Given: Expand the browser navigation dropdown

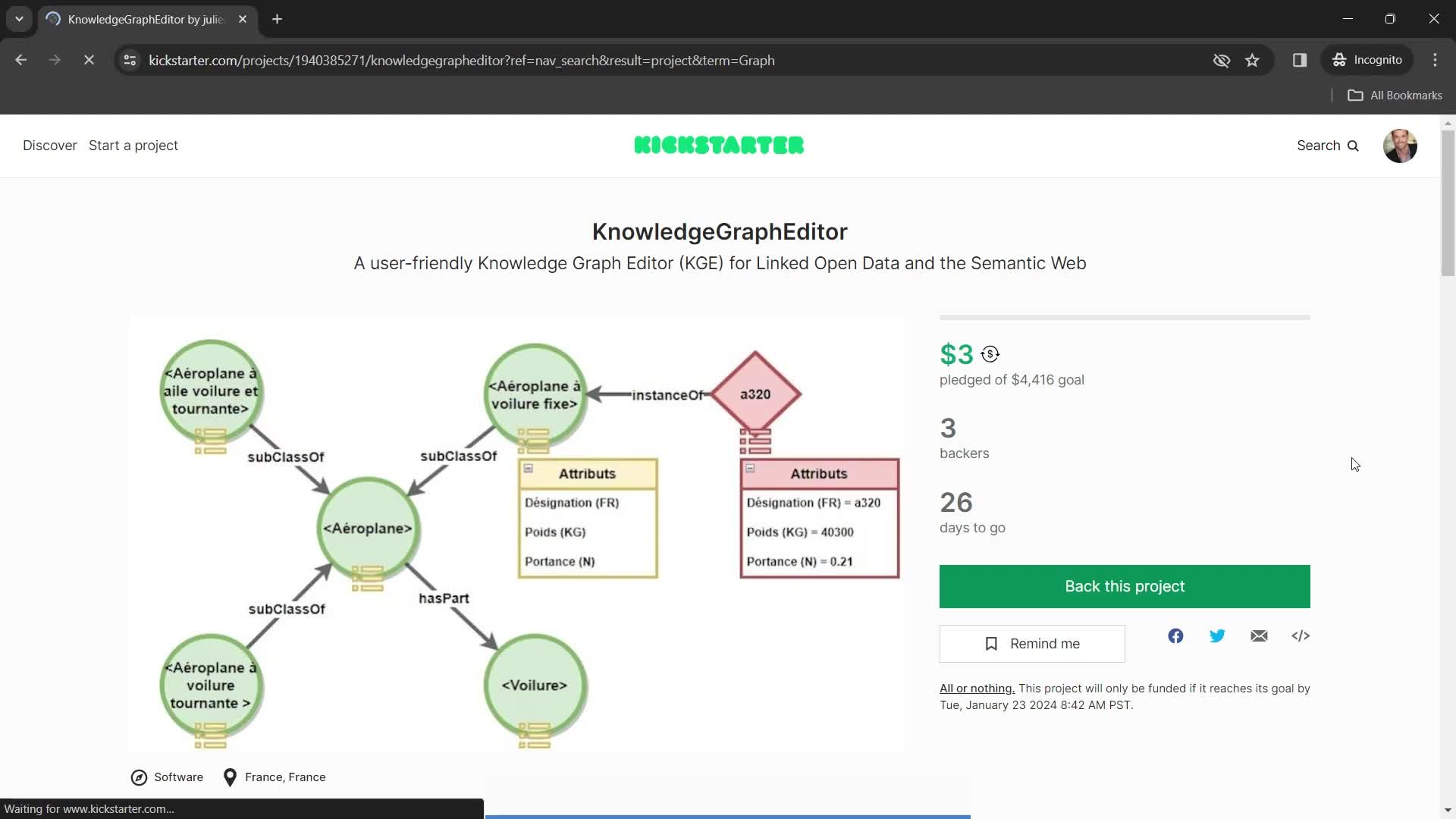Looking at the screenshot, I should (x=18, y=19).
